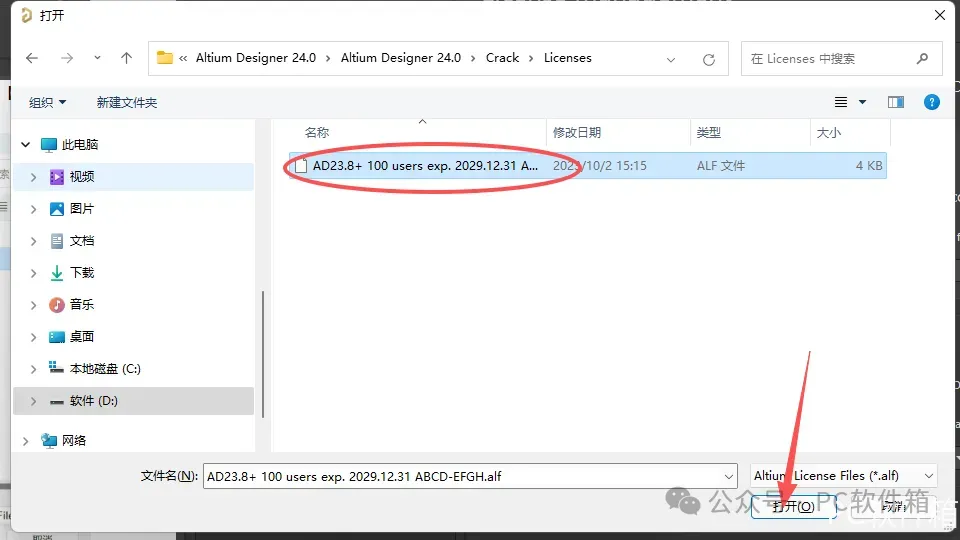Select 本地磁盘 (C:) drive
The height and width of the screenshot is (540, 960).
[x=105, y=369]
